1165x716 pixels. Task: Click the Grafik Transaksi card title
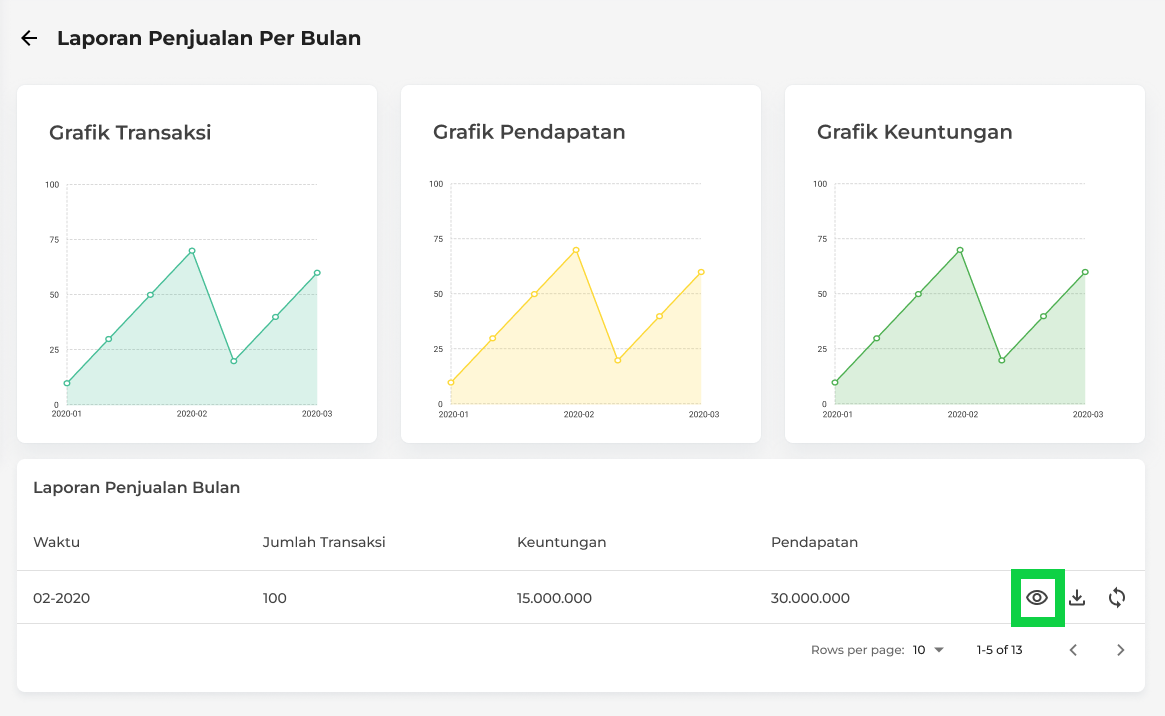coord(130,132)
